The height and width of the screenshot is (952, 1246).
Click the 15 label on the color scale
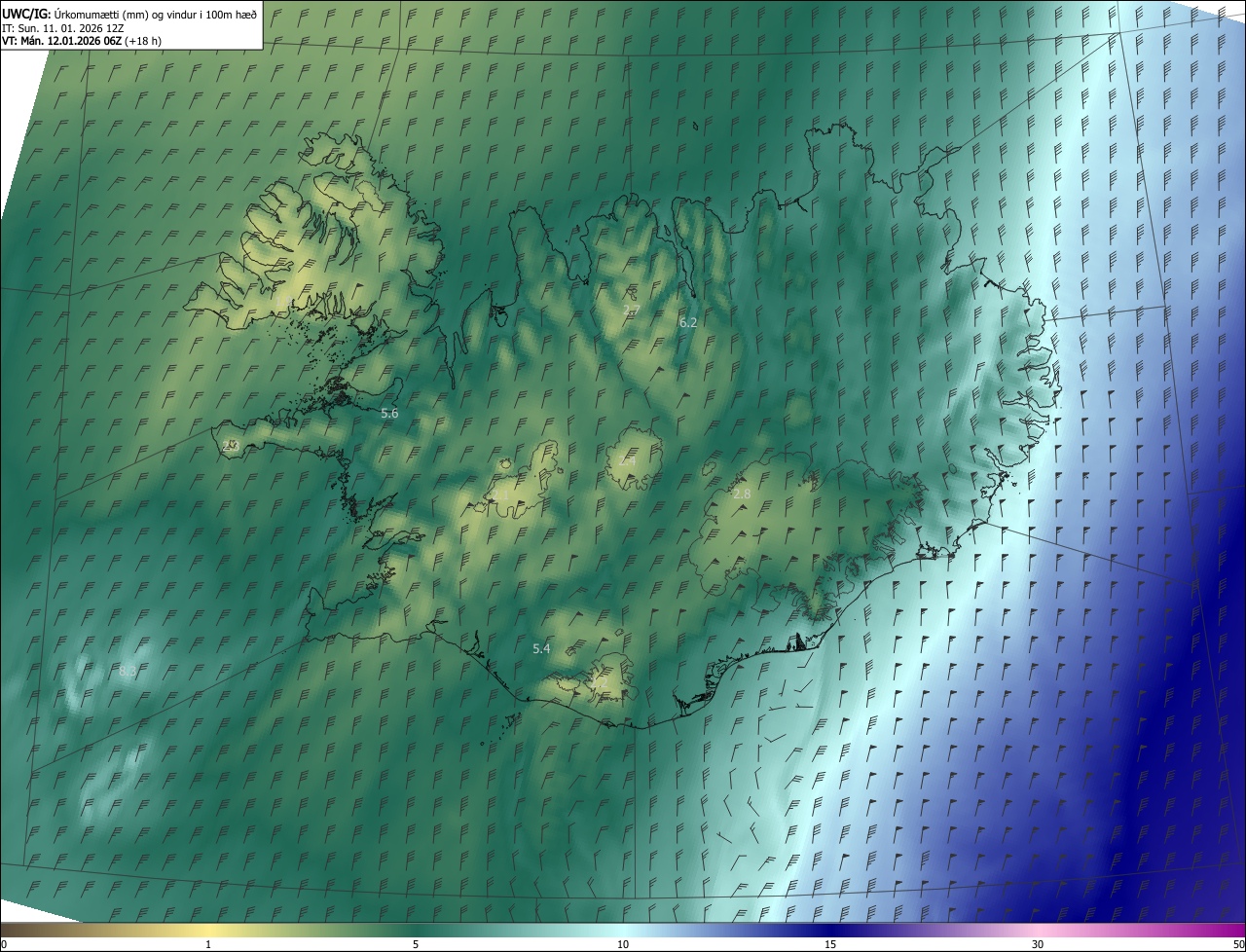click(x=830, y=945)
